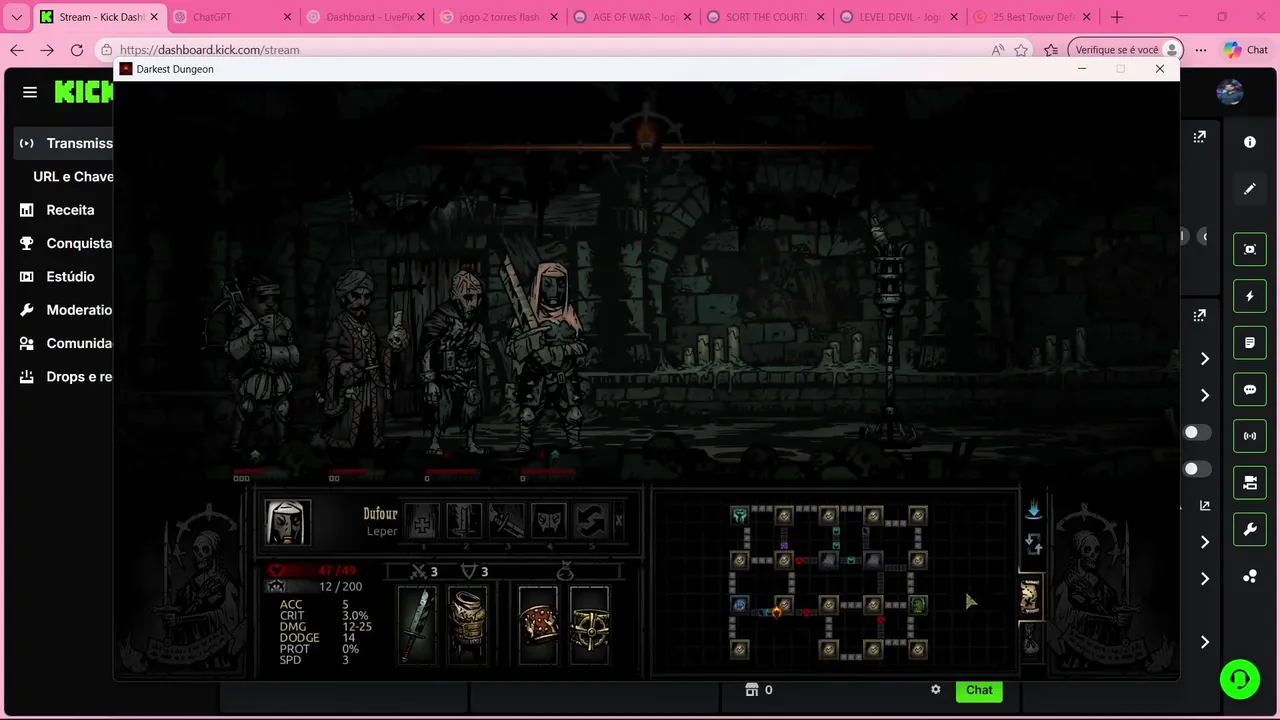The height and width of the screenshot is (720, 1280).
Task: Expand the bottom chevron row in panel
Action: 1205,642
